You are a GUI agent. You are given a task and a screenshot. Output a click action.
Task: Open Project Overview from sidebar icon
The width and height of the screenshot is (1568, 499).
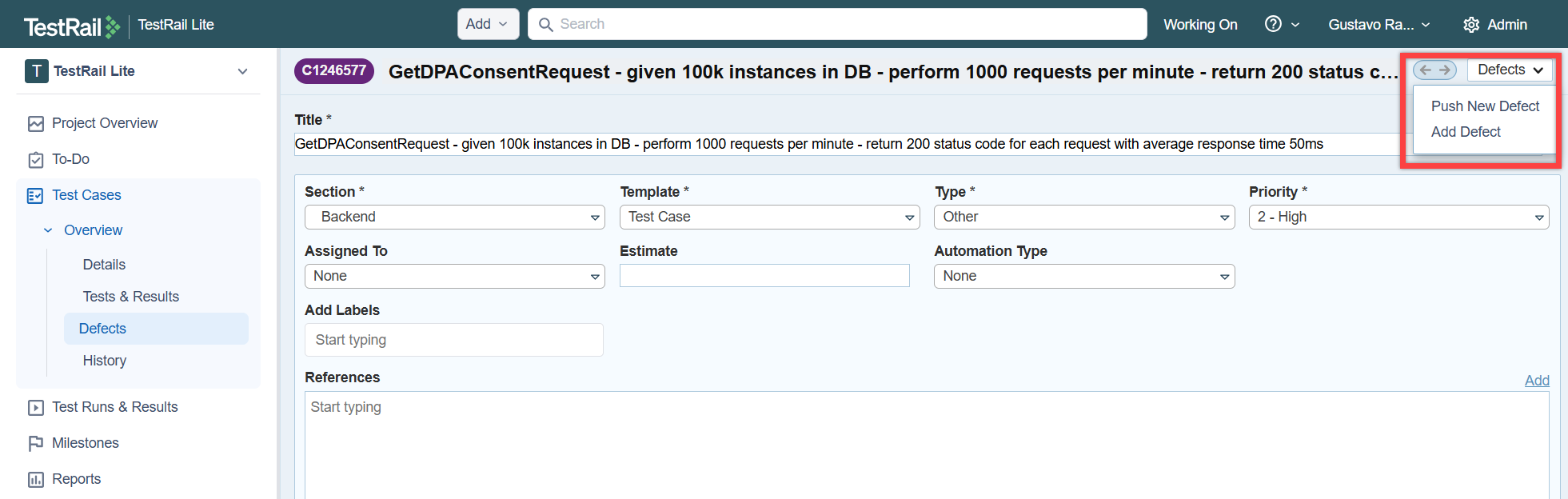coord(36,123)
